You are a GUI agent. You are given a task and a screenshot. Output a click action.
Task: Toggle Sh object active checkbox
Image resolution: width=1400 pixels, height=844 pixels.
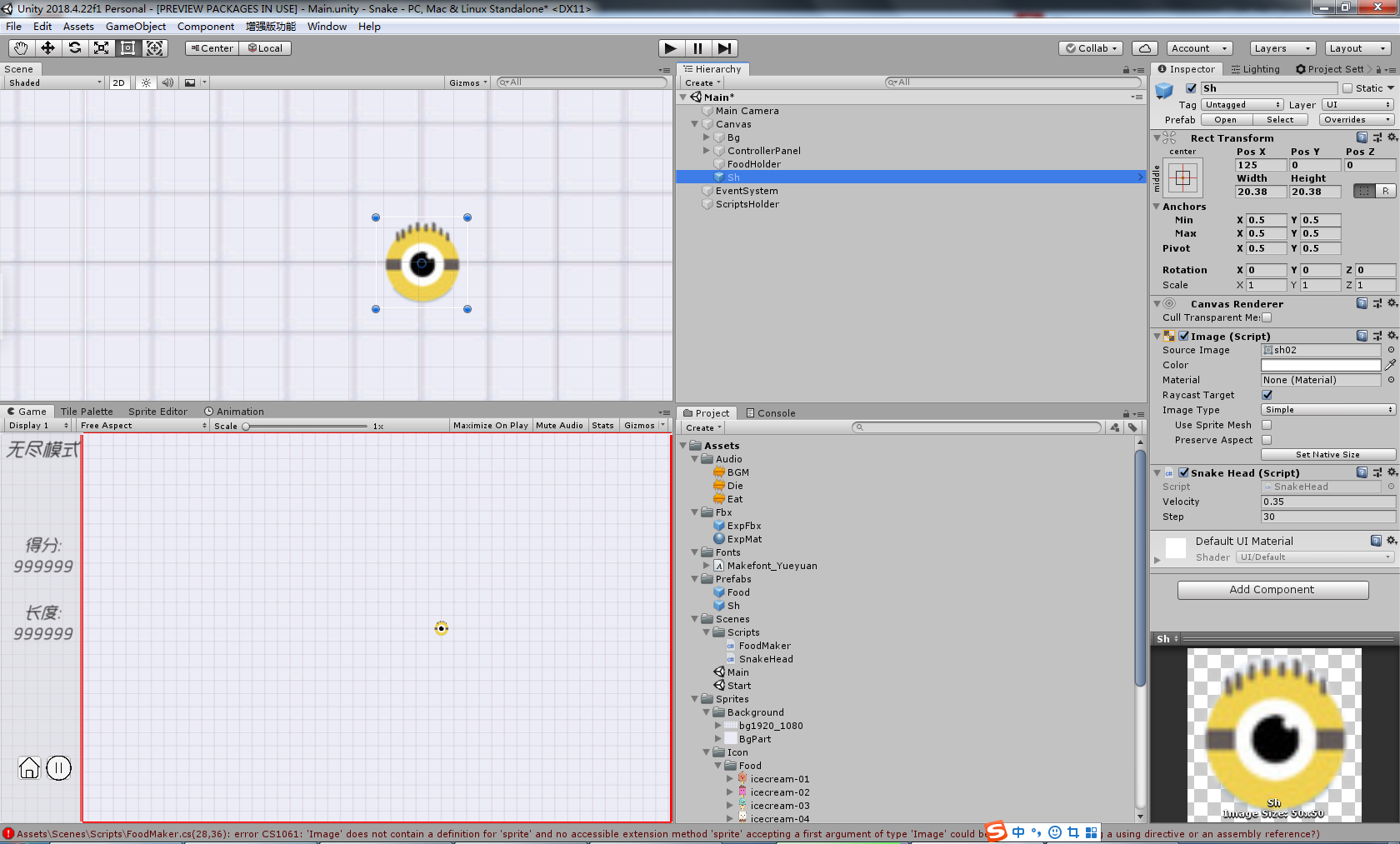tap(1191, 88)
